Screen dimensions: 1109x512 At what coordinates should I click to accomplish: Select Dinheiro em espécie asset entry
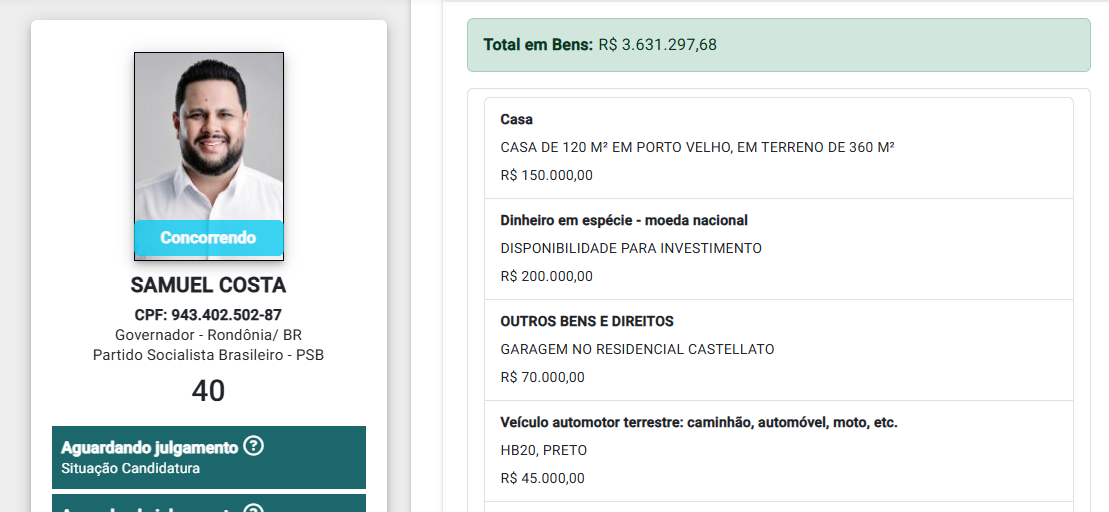(x=779, y=249)
